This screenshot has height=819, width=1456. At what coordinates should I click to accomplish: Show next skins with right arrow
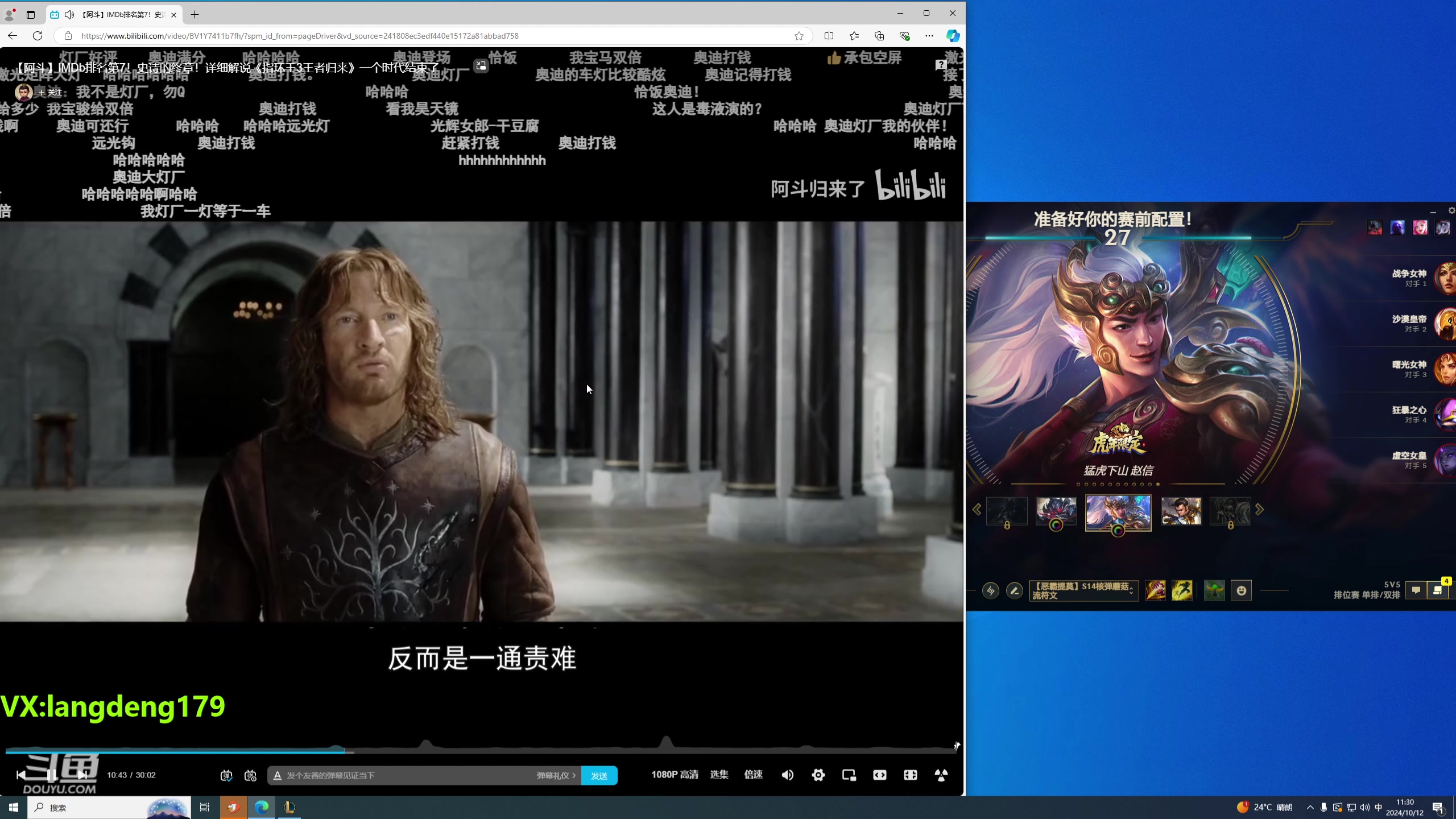pos(1259,510)
